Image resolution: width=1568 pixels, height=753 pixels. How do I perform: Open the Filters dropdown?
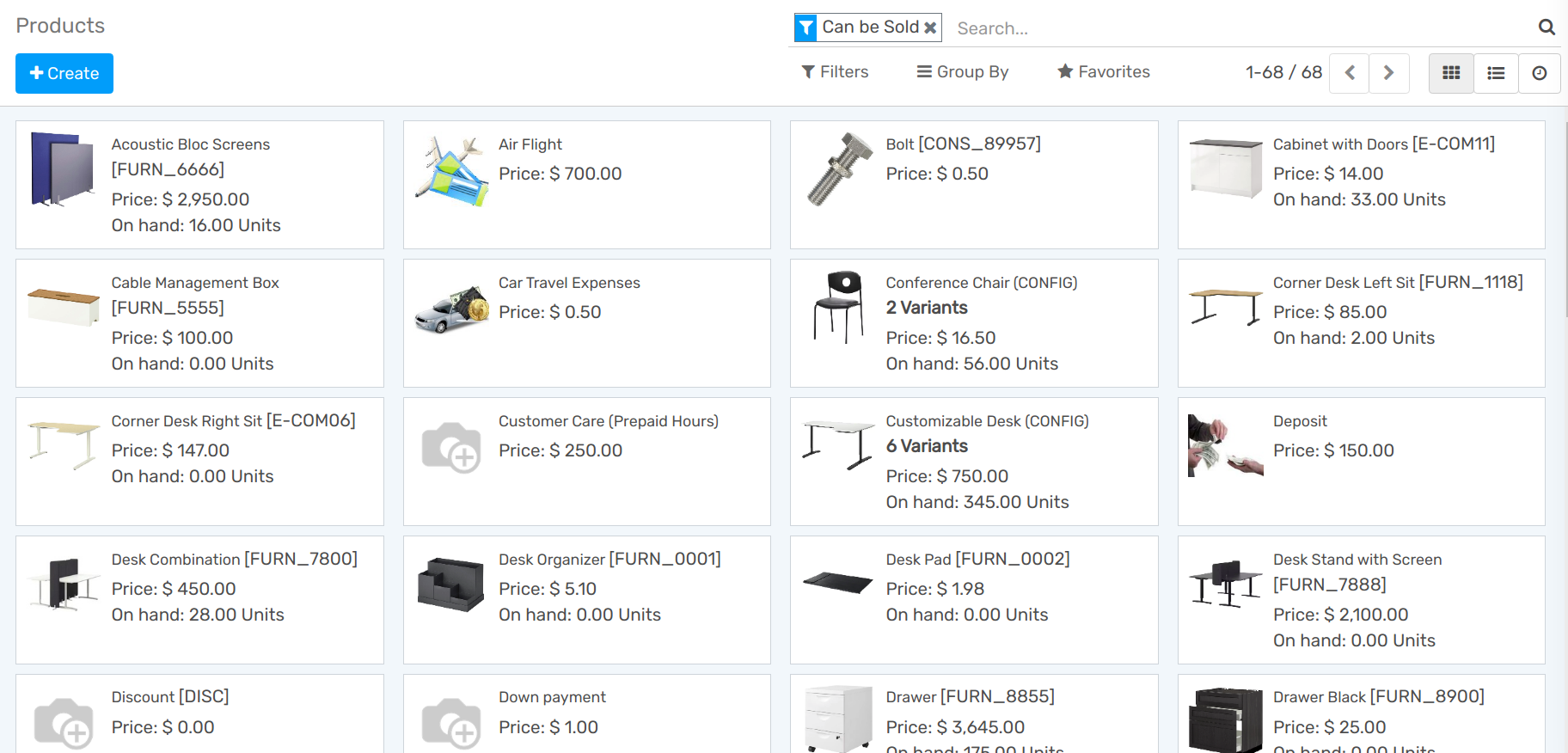click(835, 72)
